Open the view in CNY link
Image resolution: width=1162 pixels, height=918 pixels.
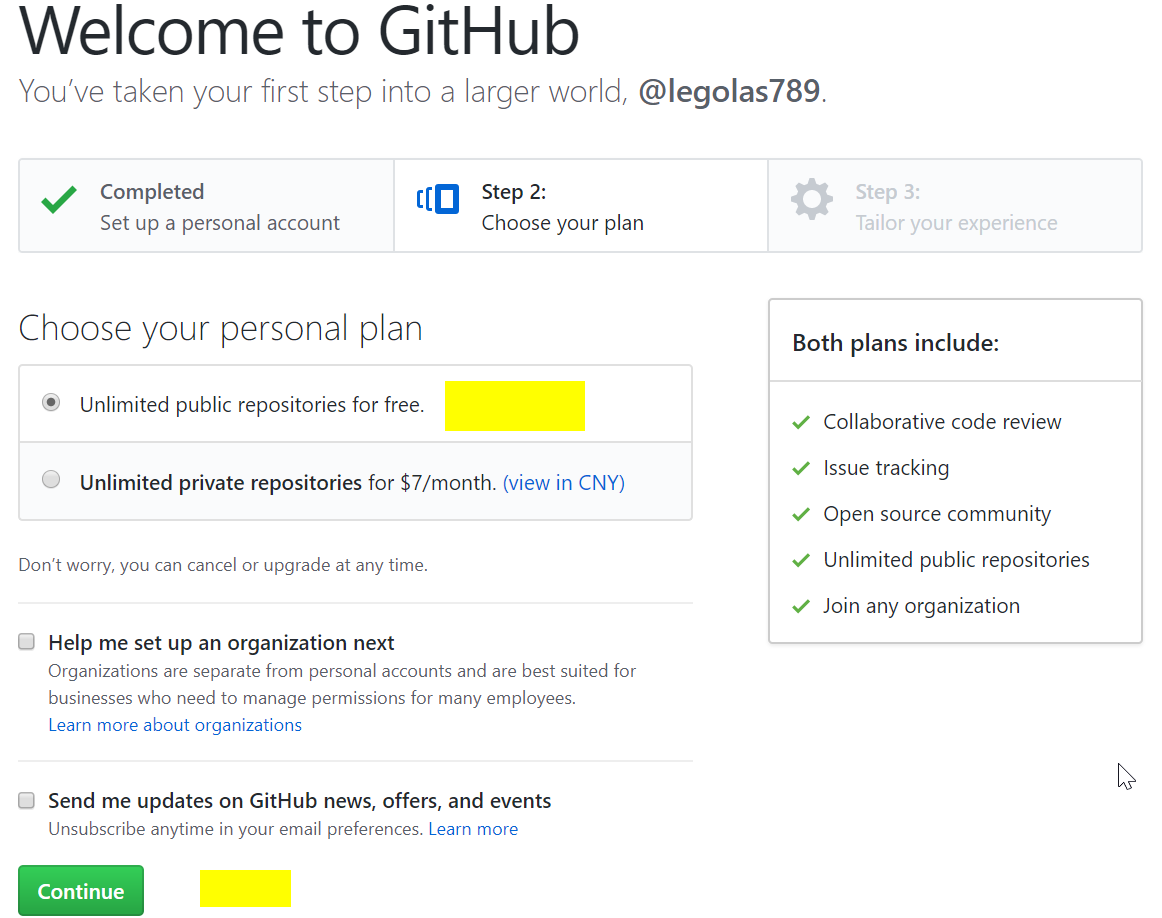click(x=564, y=483)
